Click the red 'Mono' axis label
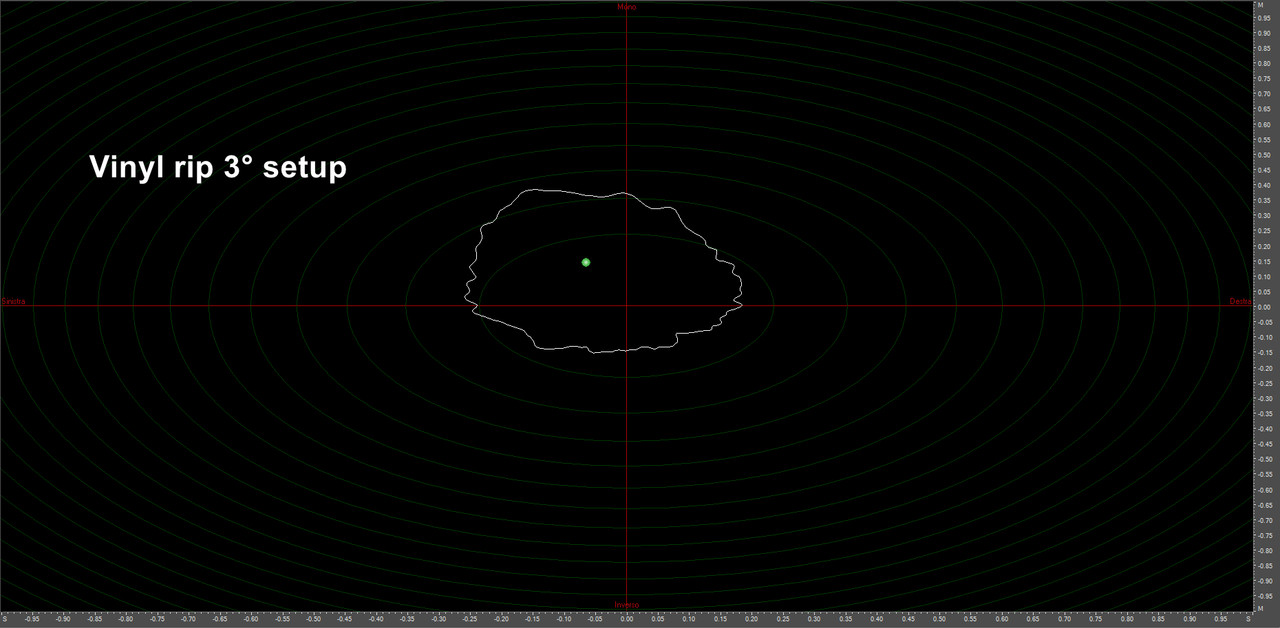This screenshot has height=628, width=1280. click(627, 7)
